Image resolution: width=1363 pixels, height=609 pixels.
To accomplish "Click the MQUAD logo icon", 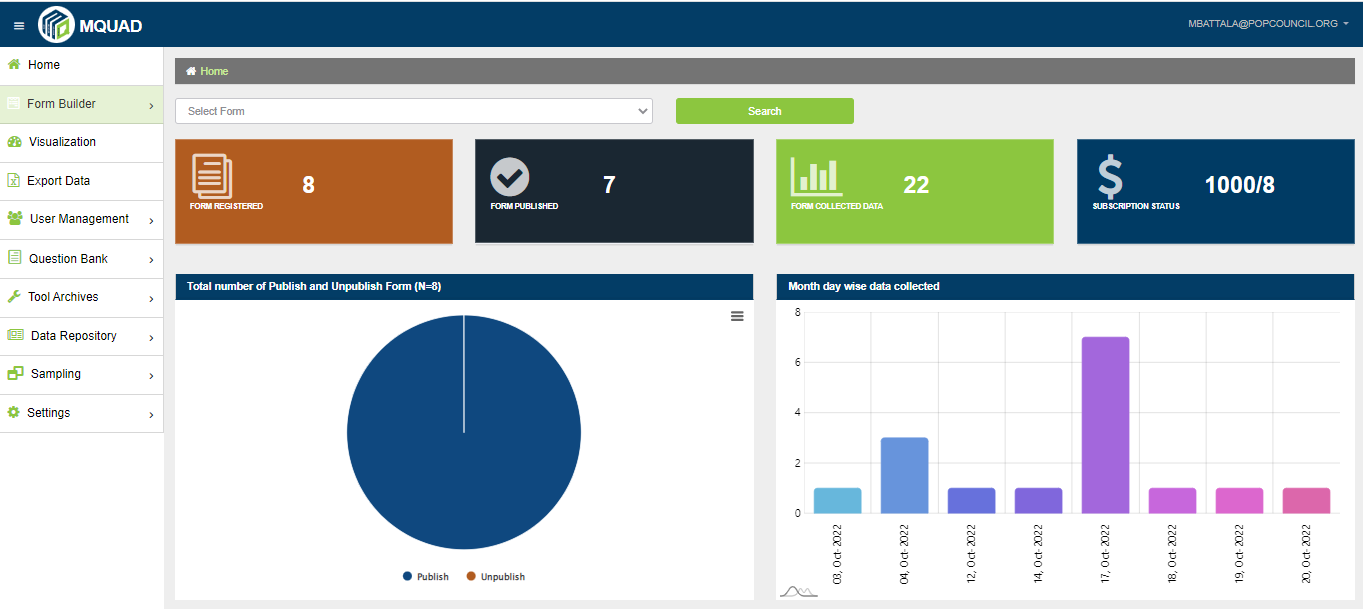I will [56, 25].
